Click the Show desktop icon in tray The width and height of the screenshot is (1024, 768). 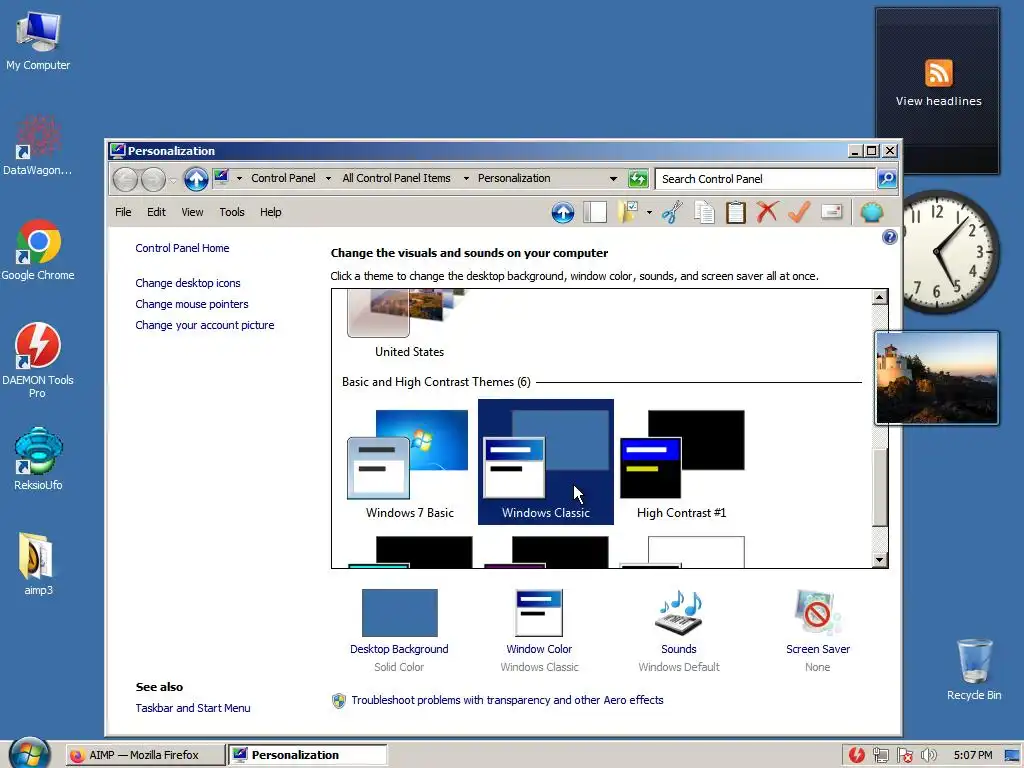point(1012,755)
